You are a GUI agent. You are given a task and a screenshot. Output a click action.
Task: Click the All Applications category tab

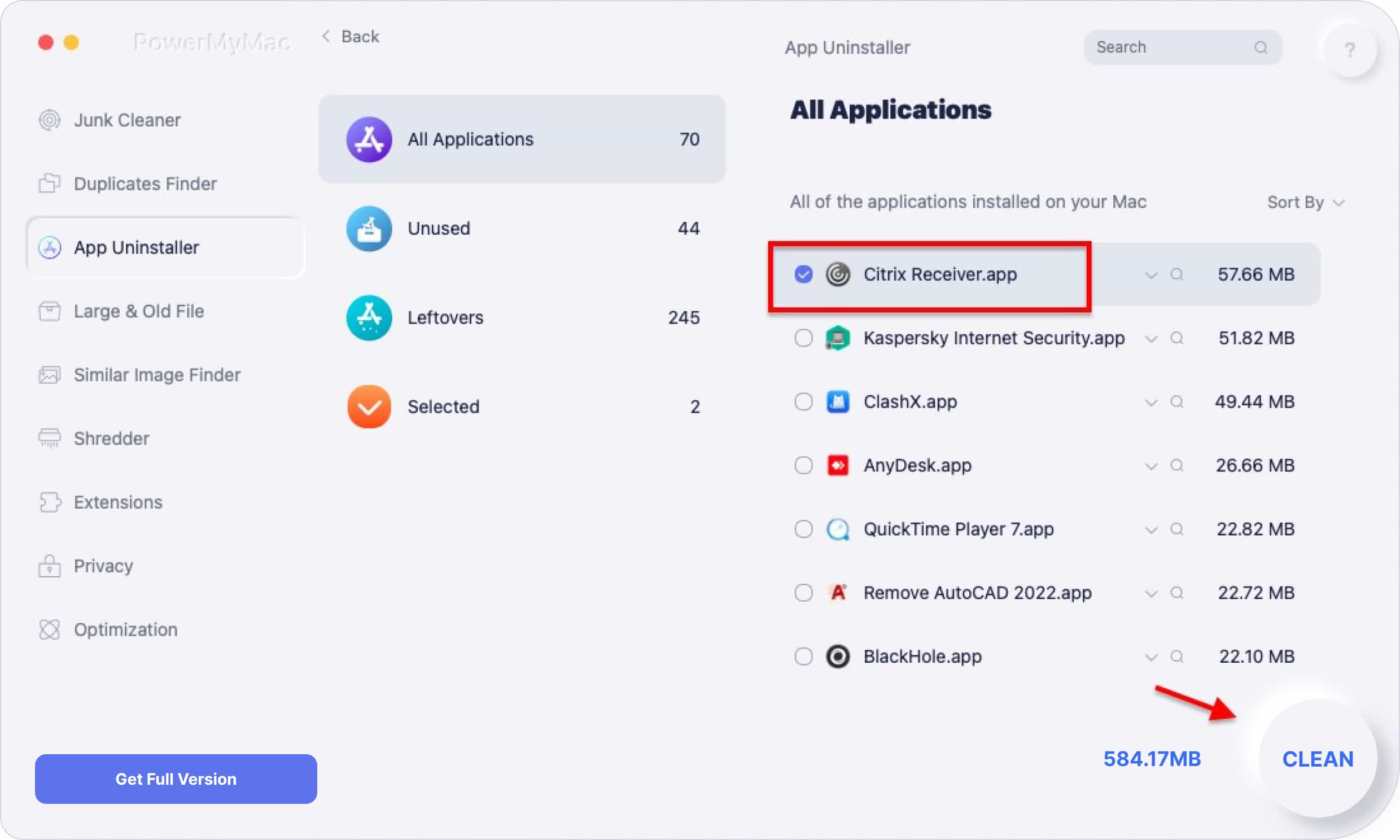coord(521,139)
